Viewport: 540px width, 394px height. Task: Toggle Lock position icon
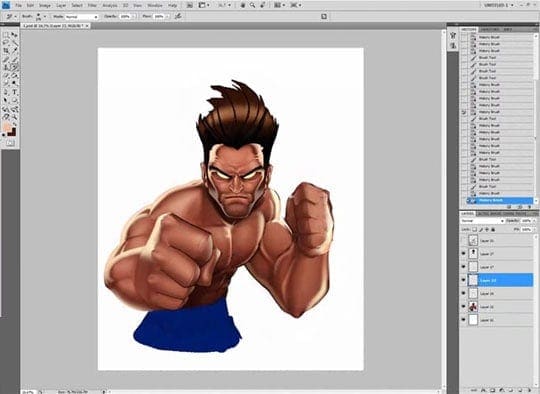click(487, 229)
